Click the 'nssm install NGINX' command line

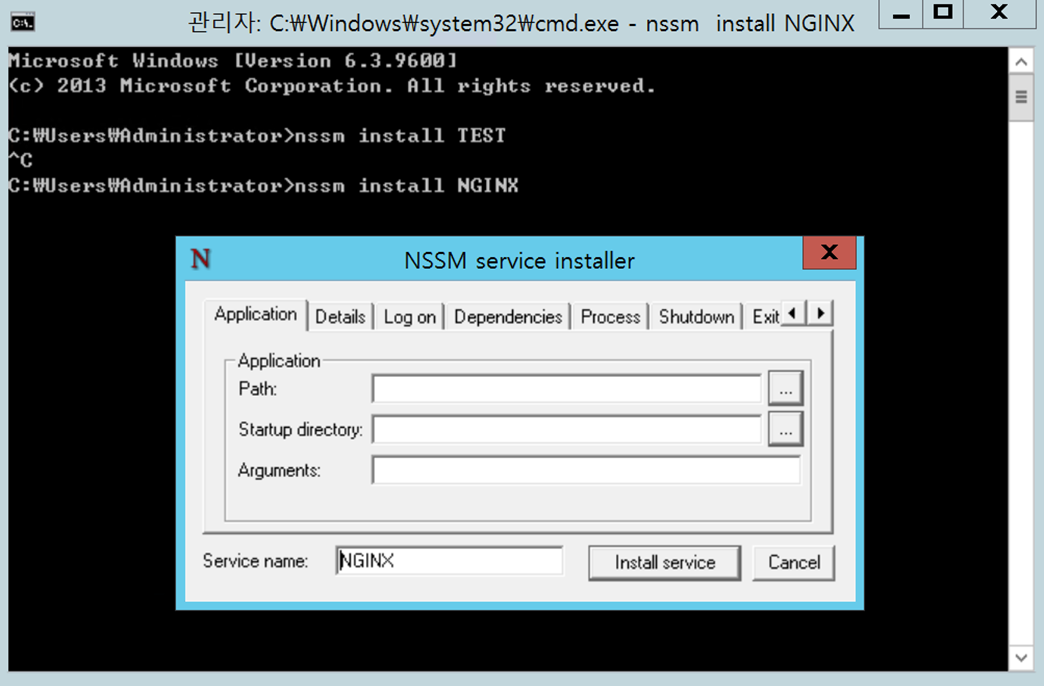(264, 186)
